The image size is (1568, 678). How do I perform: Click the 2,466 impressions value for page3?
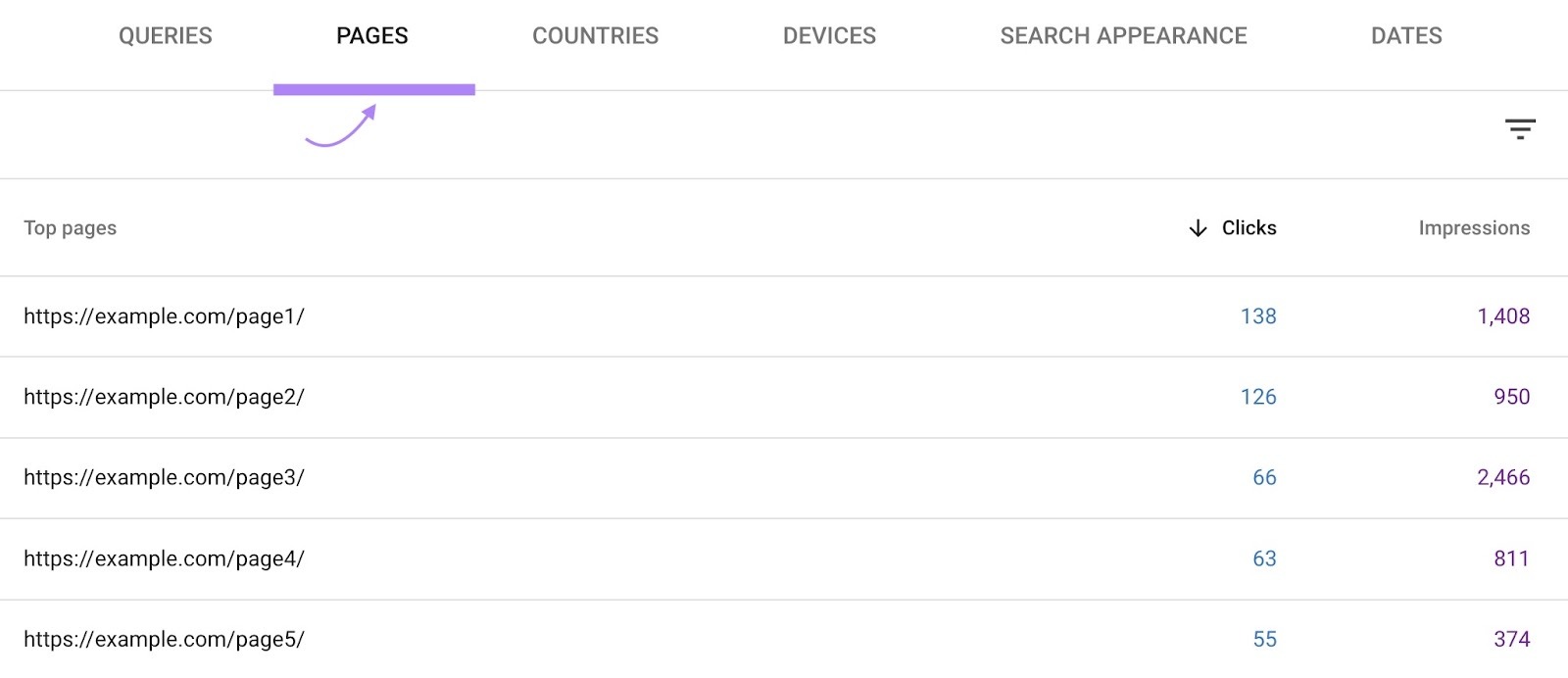coord(1502,478)
